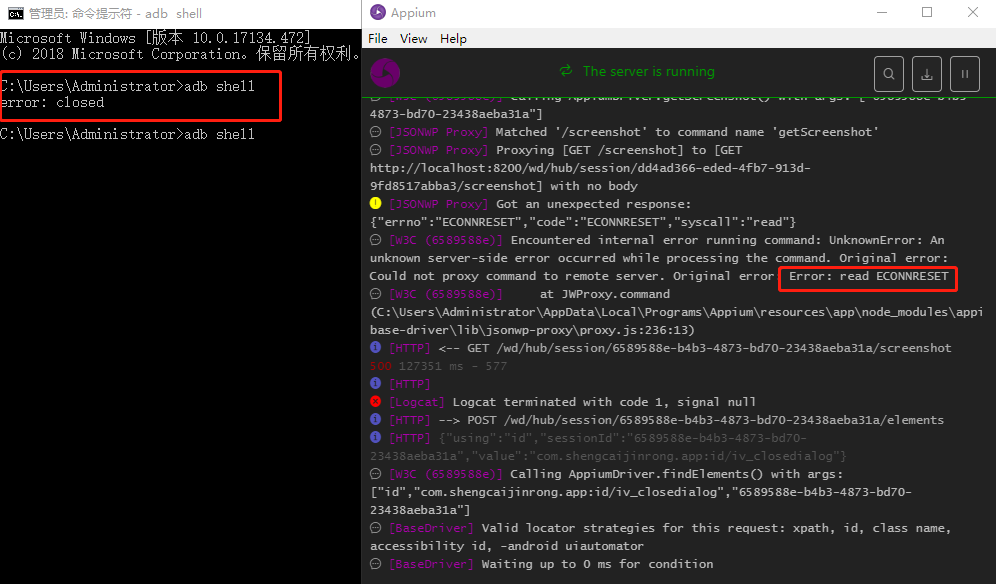The image size is (996, 584).
Task: Collapse the W3C Encountered internal error entry
Action: (x=375, y=239)
